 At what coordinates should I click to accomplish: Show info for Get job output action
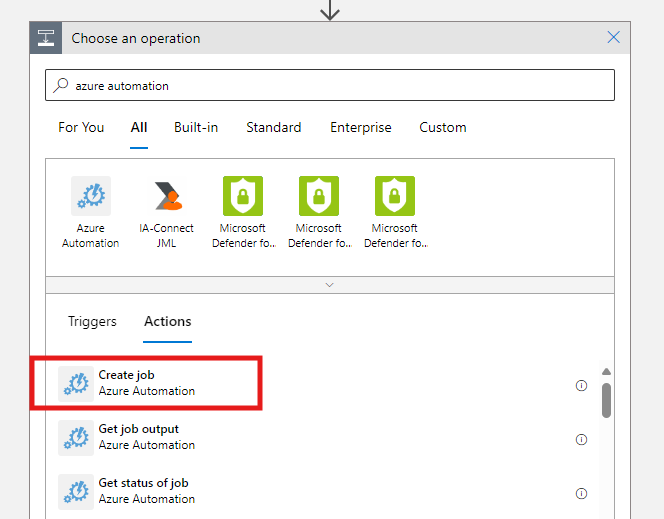coord(581,439)
